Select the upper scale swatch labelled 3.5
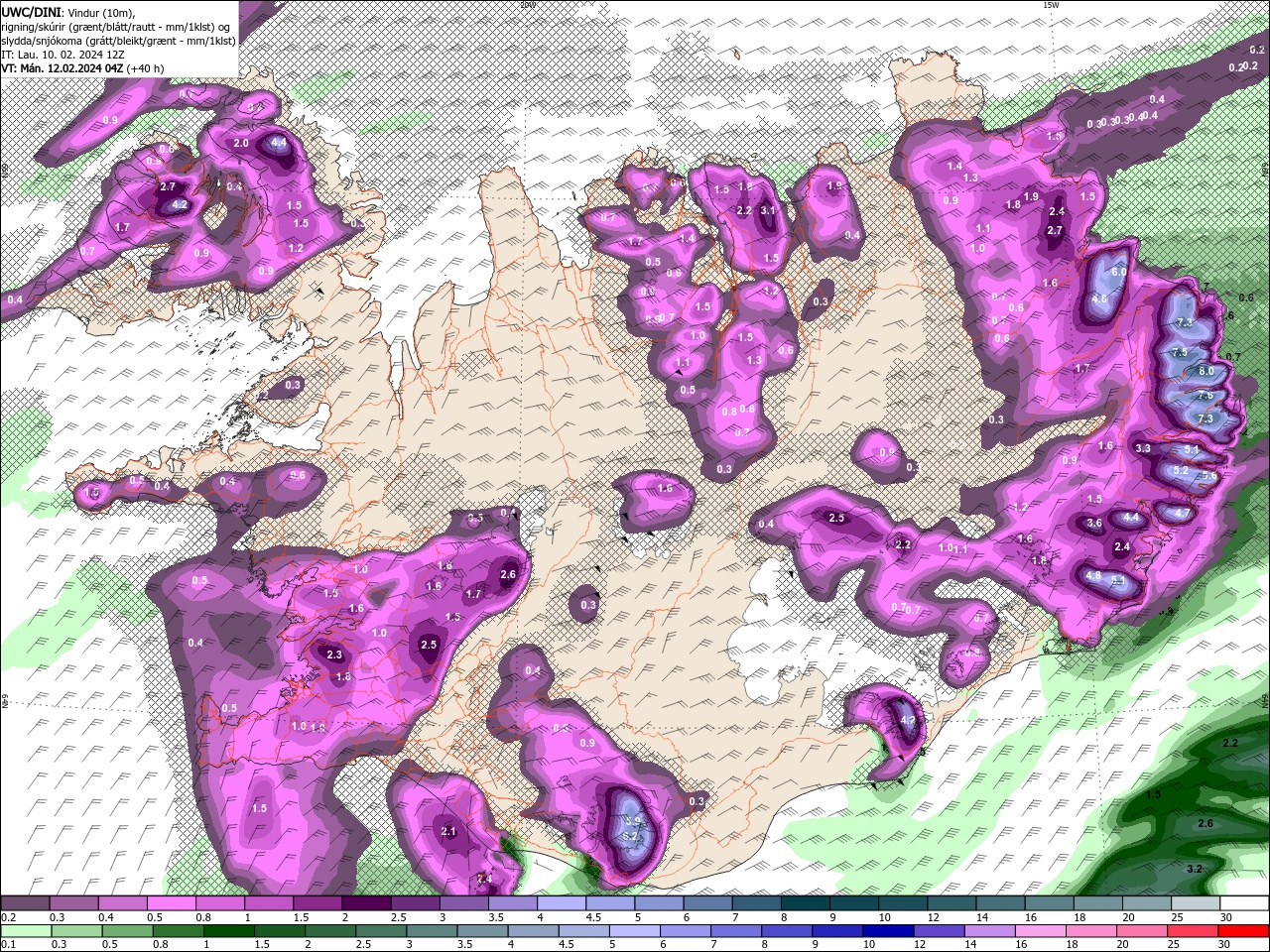The width and height of the screenshot is (1270, 952). point(513,902)
